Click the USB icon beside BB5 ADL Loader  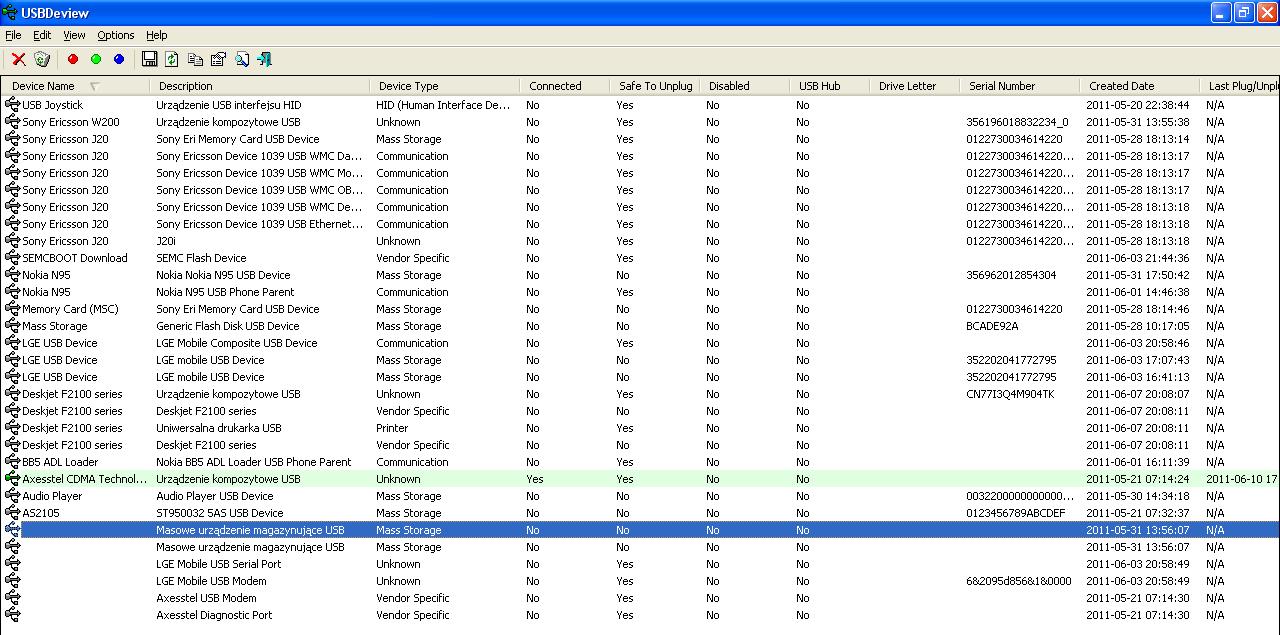[x=12, y=461]
